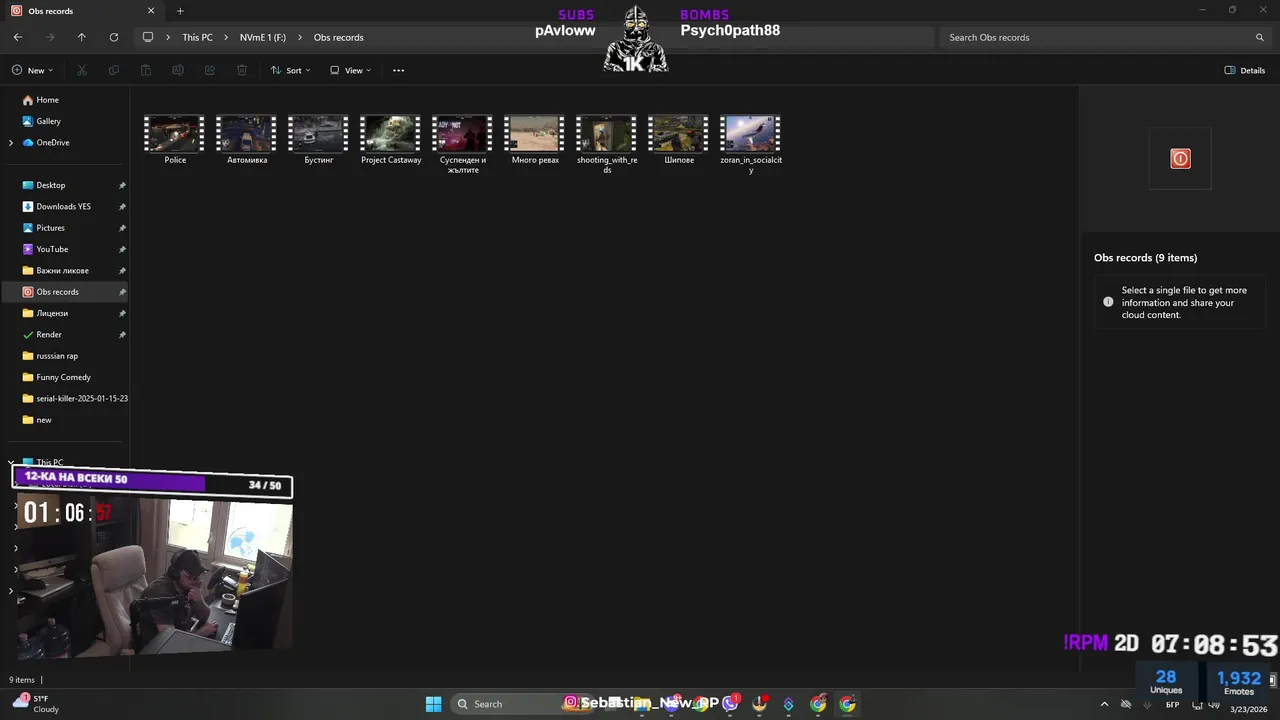The height and width of the screenshot is (720, 1280).
Task: Expand chevron after This PC breadcrumb
Action: point(227,37)
